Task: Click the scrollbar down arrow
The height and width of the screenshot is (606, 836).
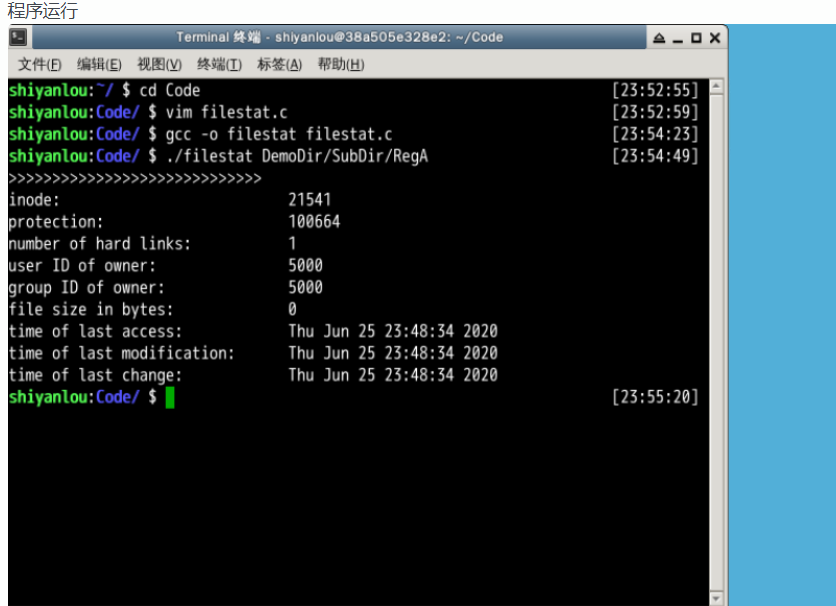Action: coord(715,597)
